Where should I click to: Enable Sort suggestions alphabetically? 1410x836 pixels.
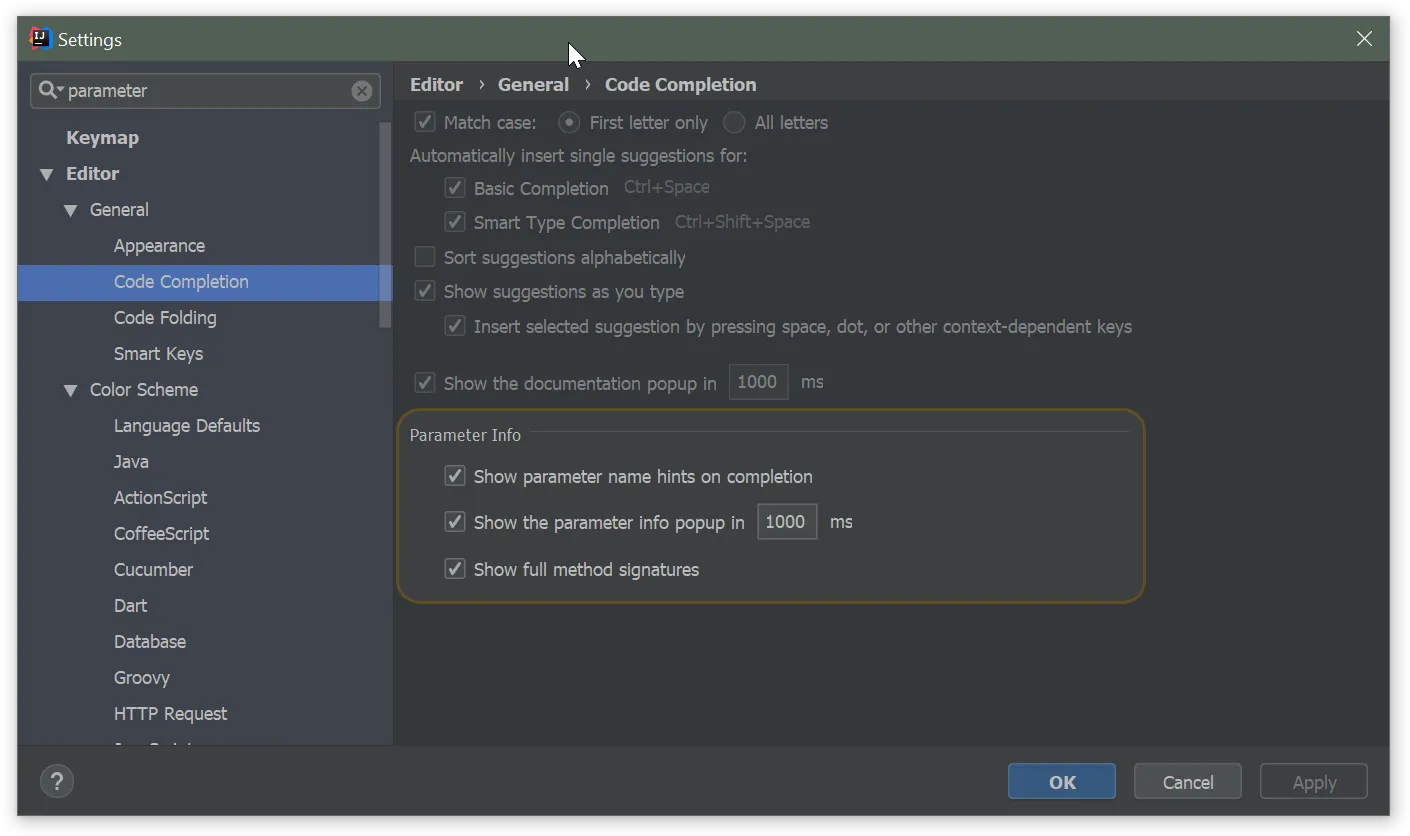425,257
